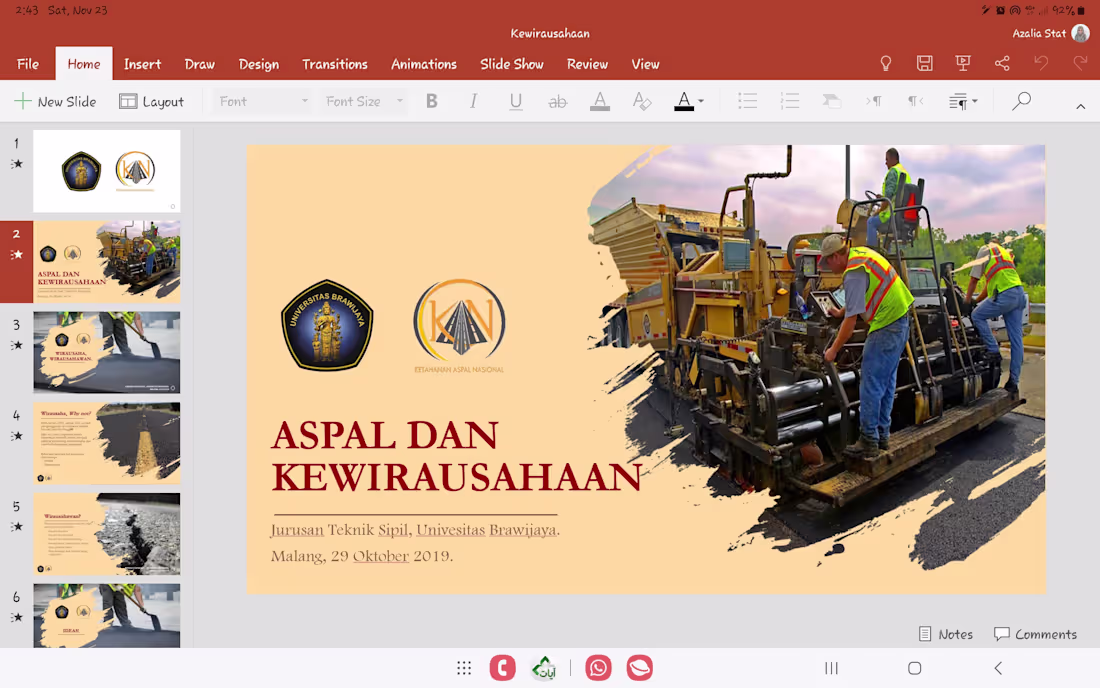This screenshot has height=688, width=1100.
Task: Toggle underline formatting
Action: point(516,100)
